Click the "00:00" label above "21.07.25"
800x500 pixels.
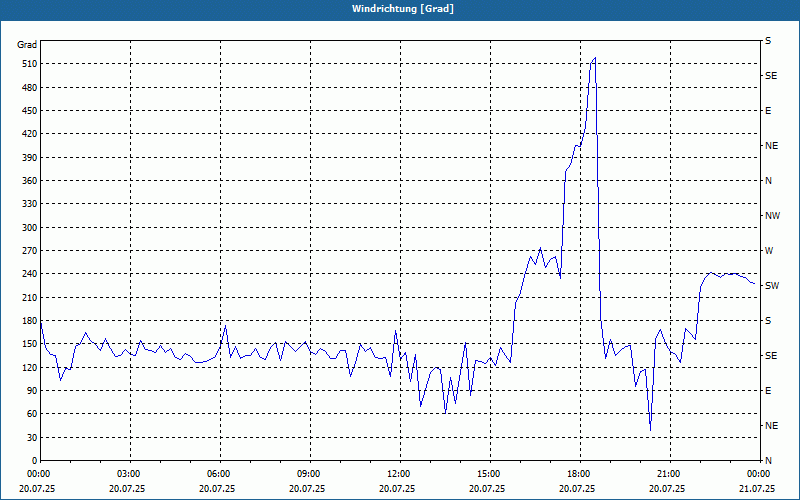[758, 474]
